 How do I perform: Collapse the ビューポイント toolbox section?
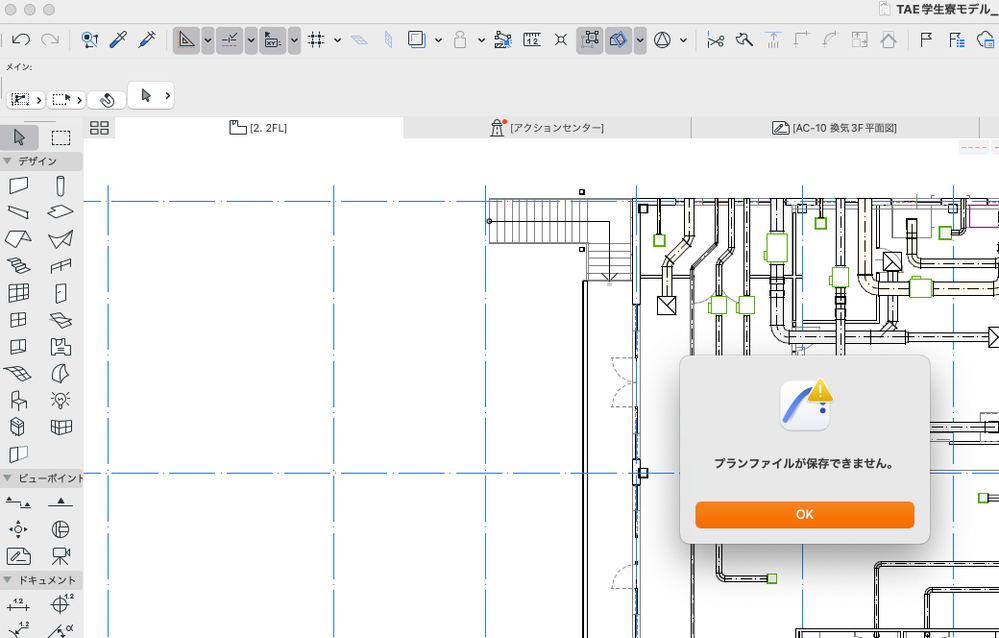7,478
